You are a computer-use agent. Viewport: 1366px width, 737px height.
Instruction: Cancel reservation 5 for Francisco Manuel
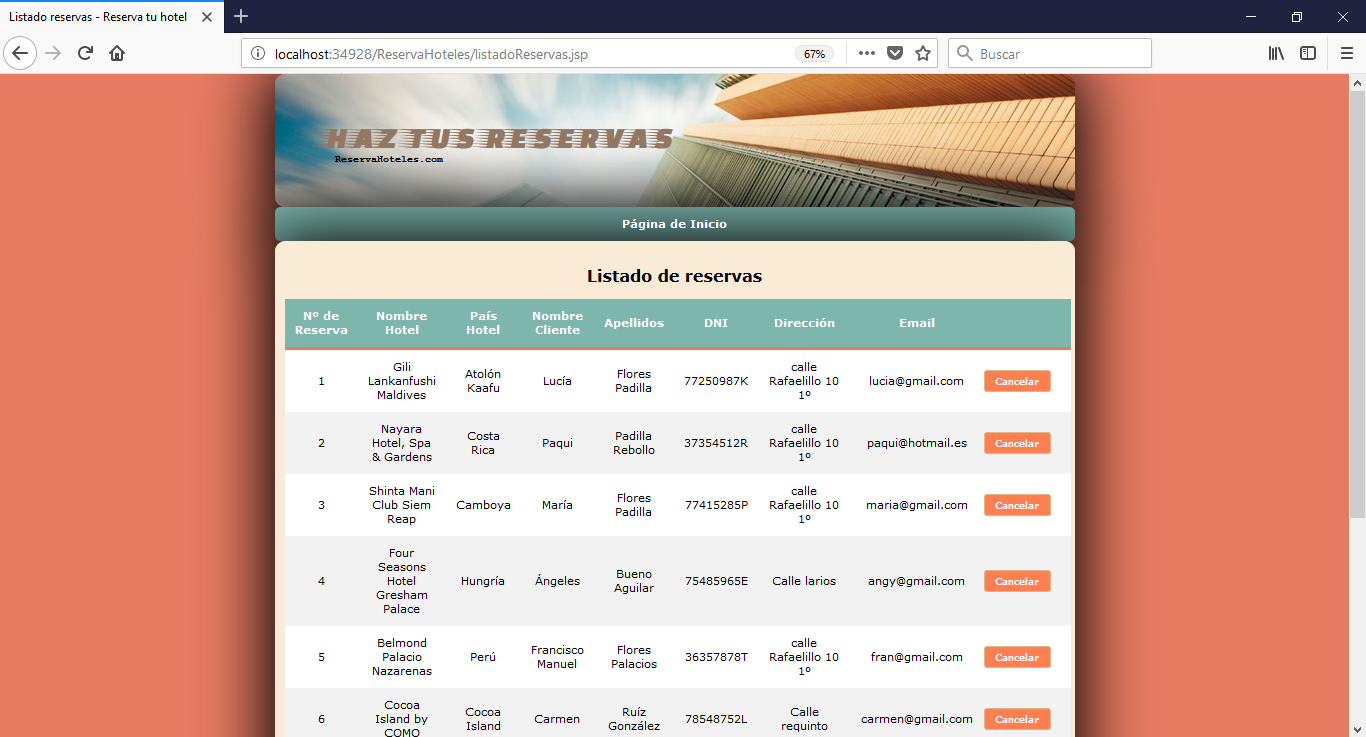[1017, 657]
